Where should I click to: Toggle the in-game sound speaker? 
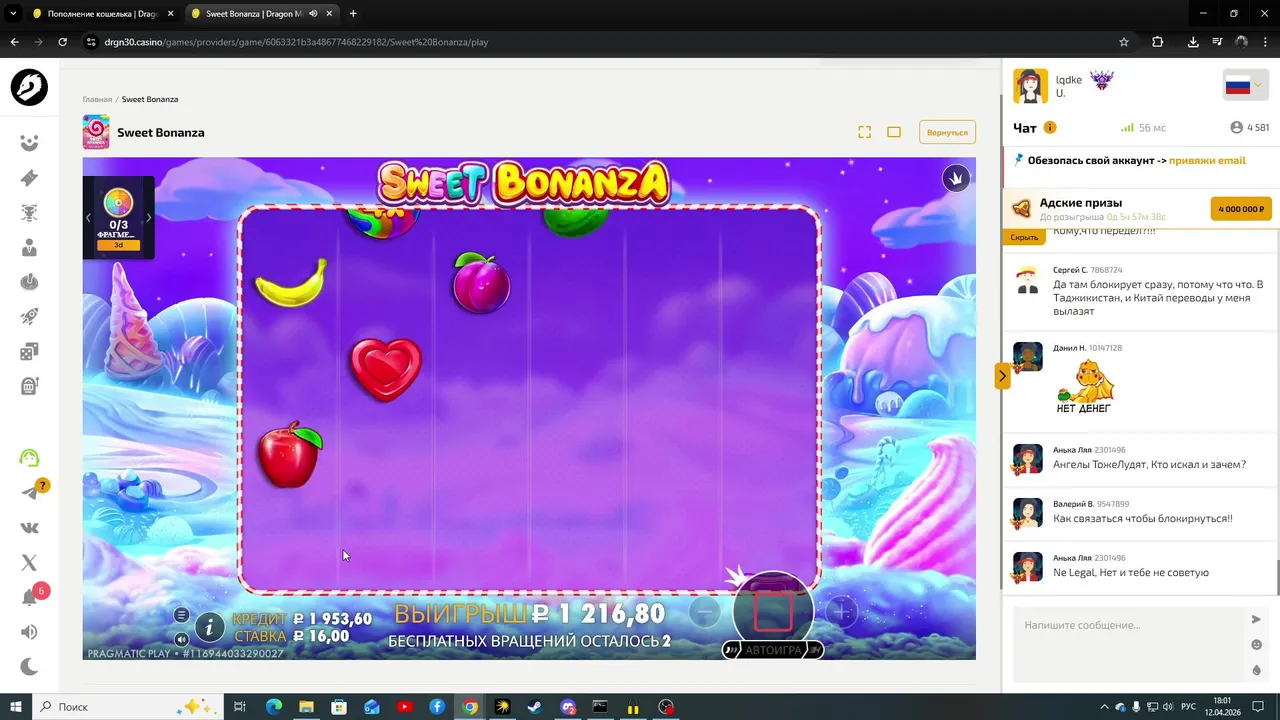click(181, 639)
